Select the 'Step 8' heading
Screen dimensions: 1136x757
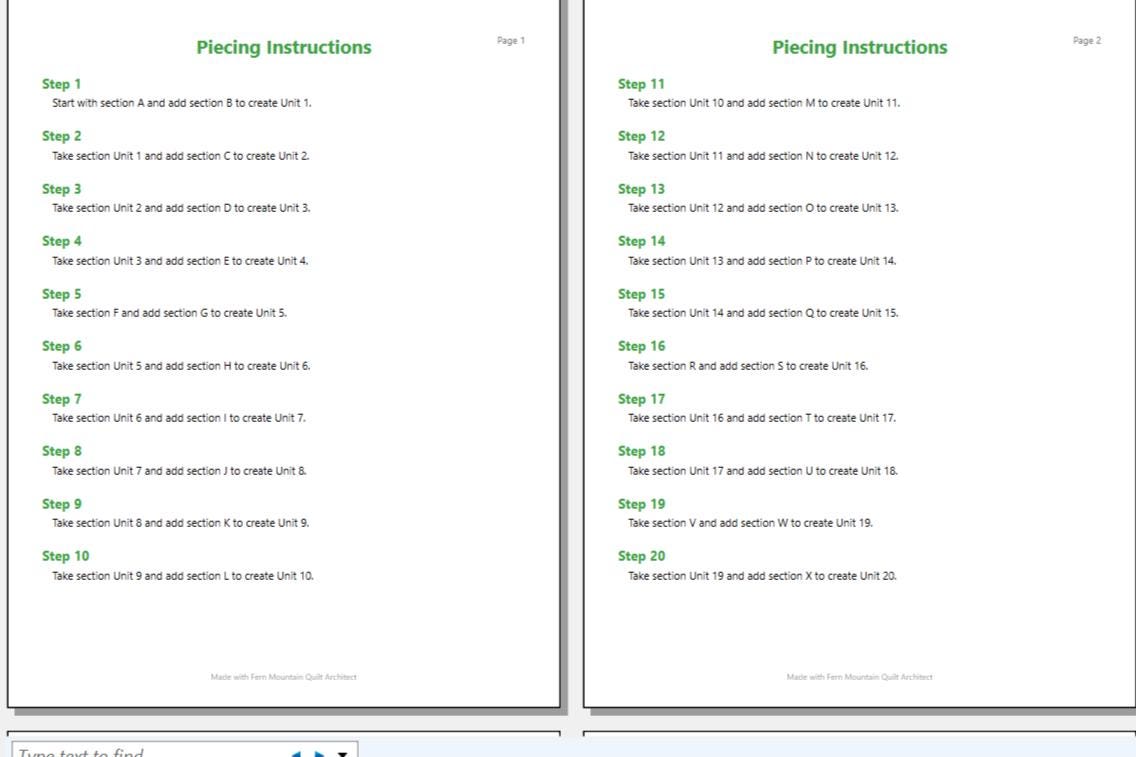tap(62, 451)
